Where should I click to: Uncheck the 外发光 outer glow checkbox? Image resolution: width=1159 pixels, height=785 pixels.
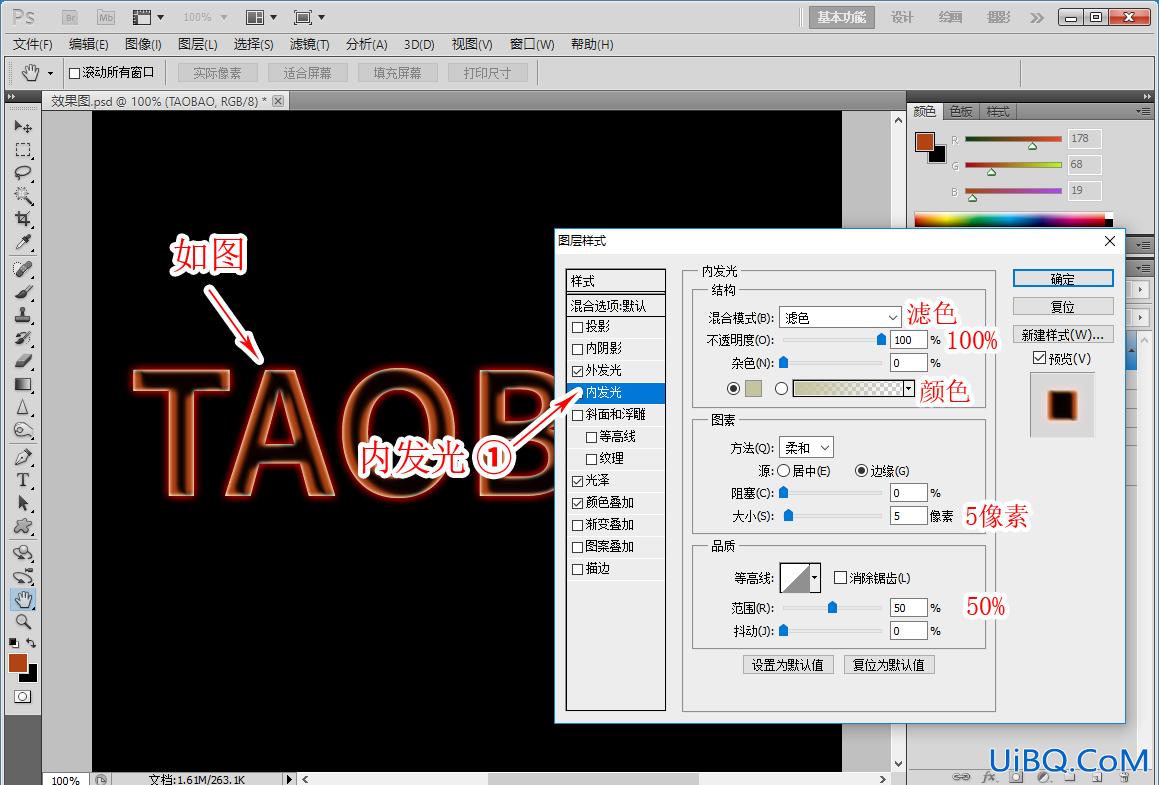point(578,371)
